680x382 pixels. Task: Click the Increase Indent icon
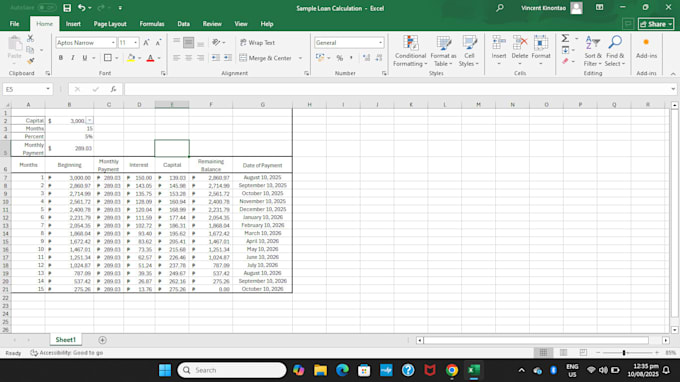pos(227,58)
